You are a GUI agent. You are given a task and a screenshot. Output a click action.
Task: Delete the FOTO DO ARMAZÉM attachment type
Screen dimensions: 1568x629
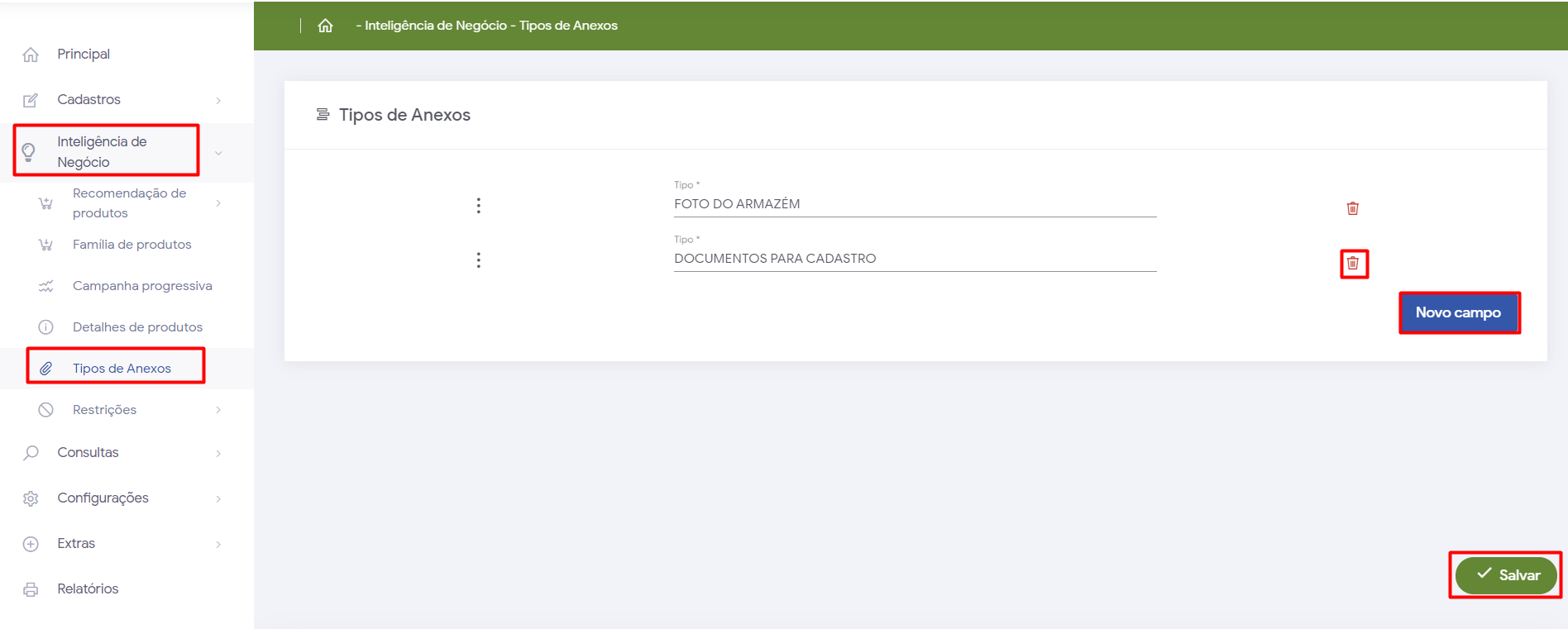tap(1352, 208)
